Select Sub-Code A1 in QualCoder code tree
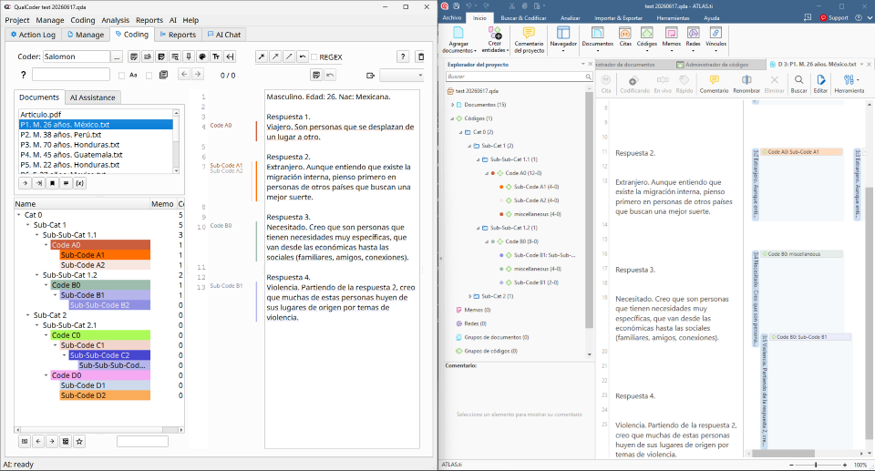 pyautogui.click(x=105, y=255)
